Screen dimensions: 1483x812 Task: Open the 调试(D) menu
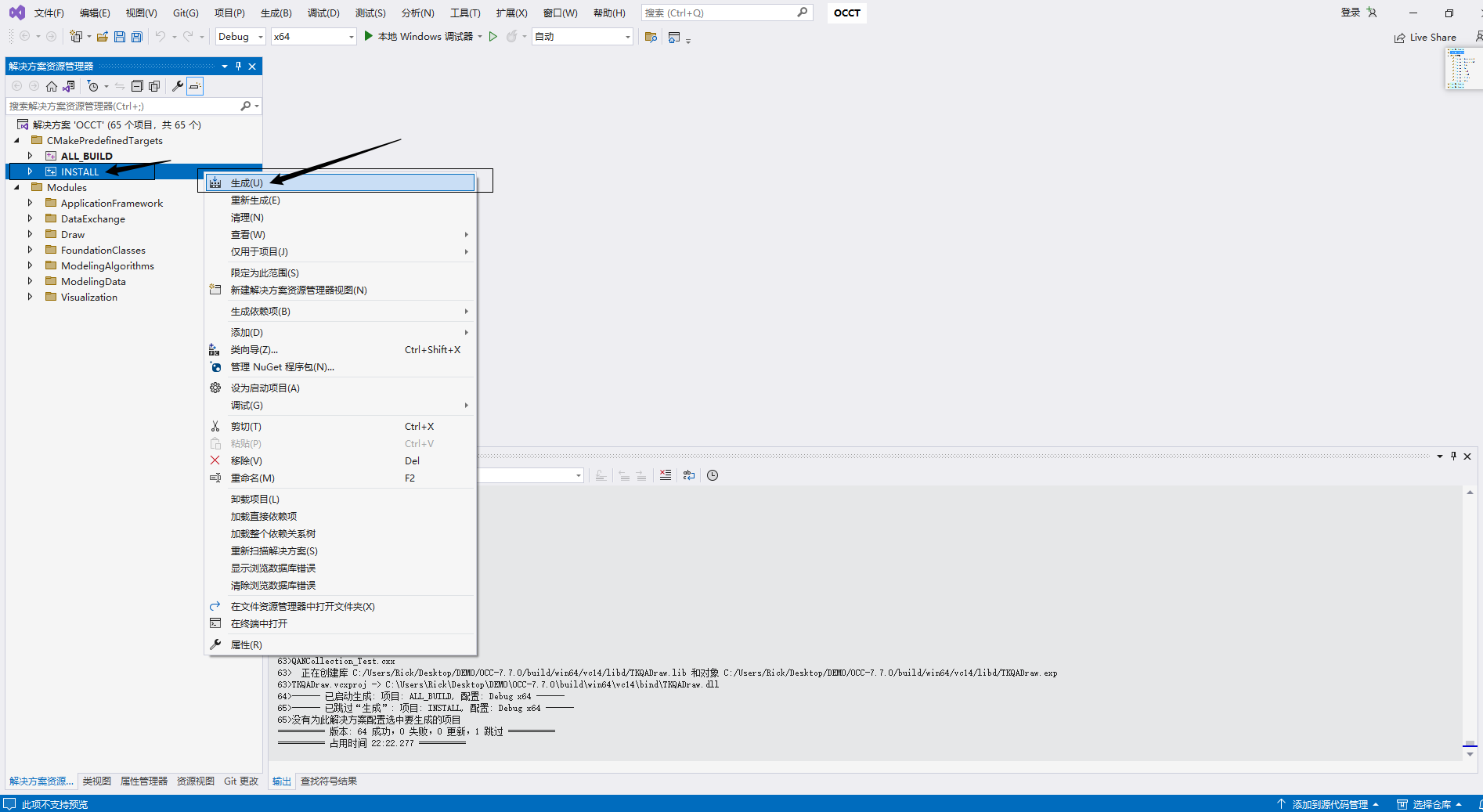point(323,13)
